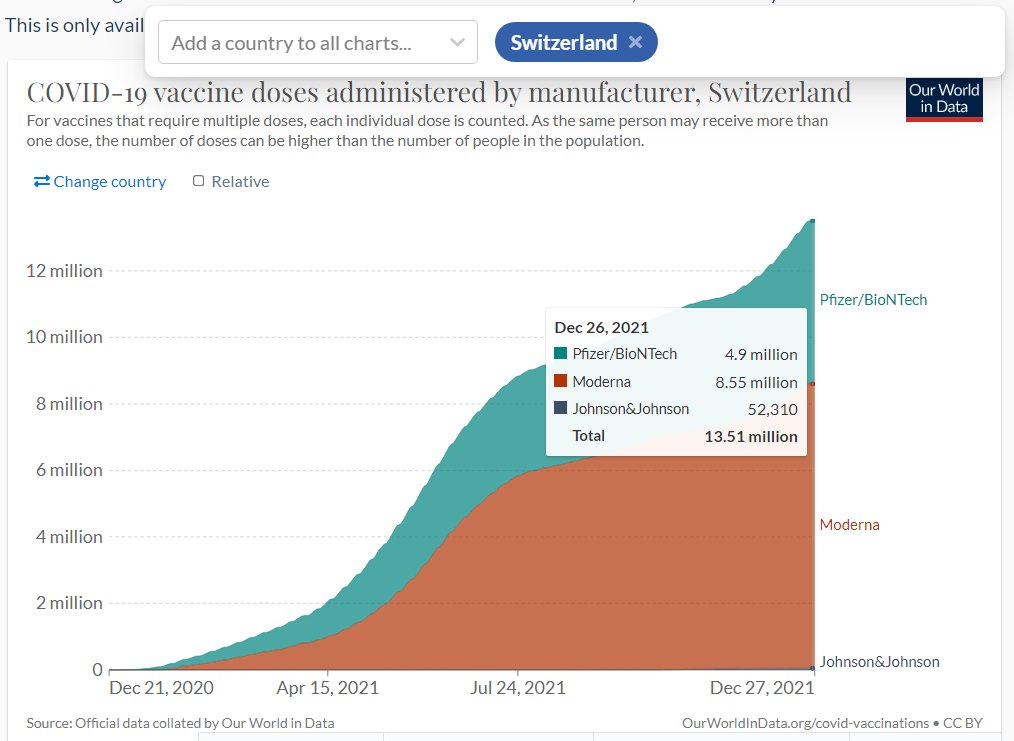Click the Our World in Data logo
The height and width of the screenshot is (741, 1014).
point(944,98)
